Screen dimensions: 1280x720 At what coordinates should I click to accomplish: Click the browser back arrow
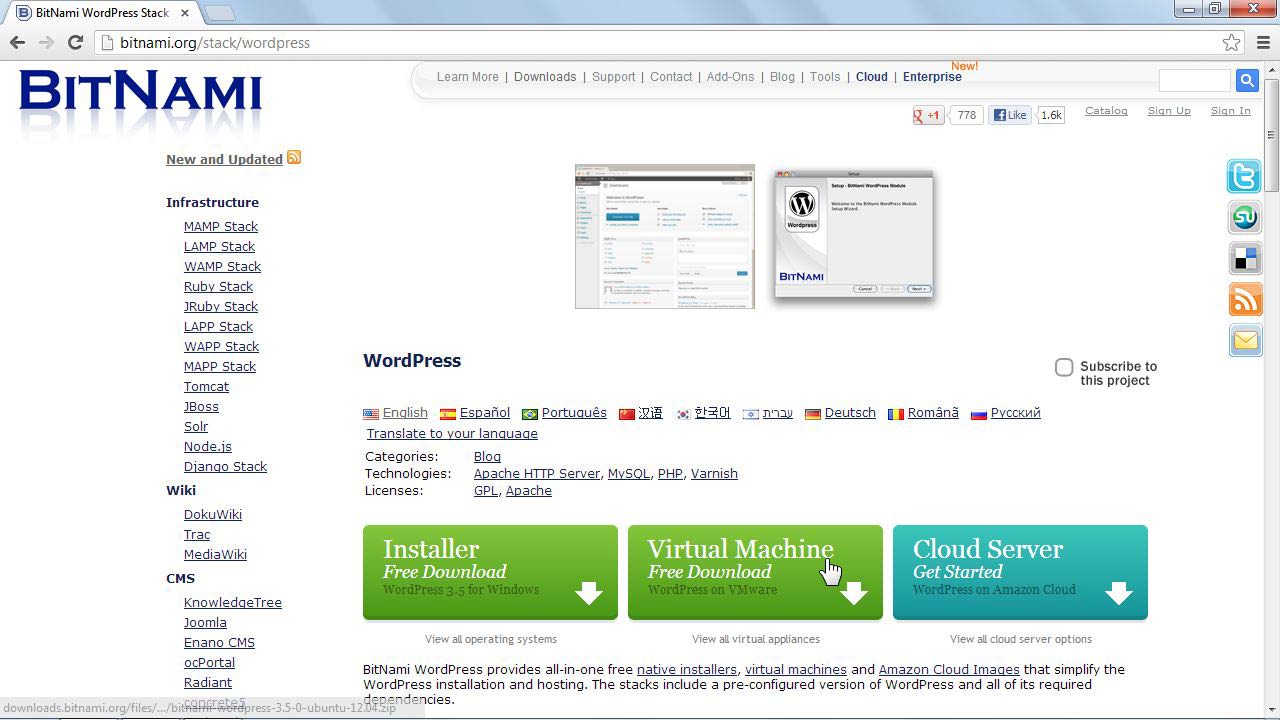(17, 42)
